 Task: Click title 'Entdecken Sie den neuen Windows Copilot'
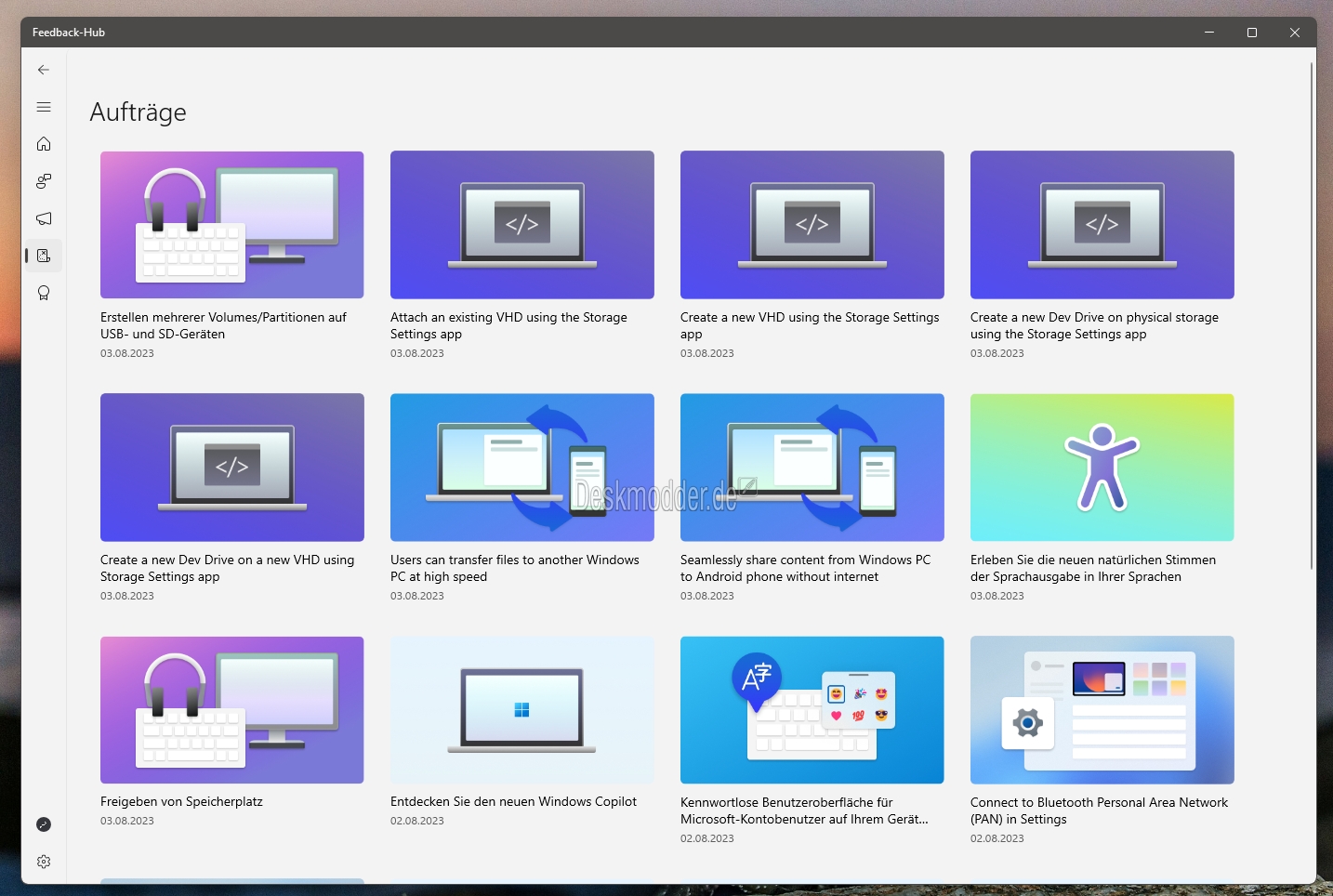pyautogui.click(x=513, y=801)
